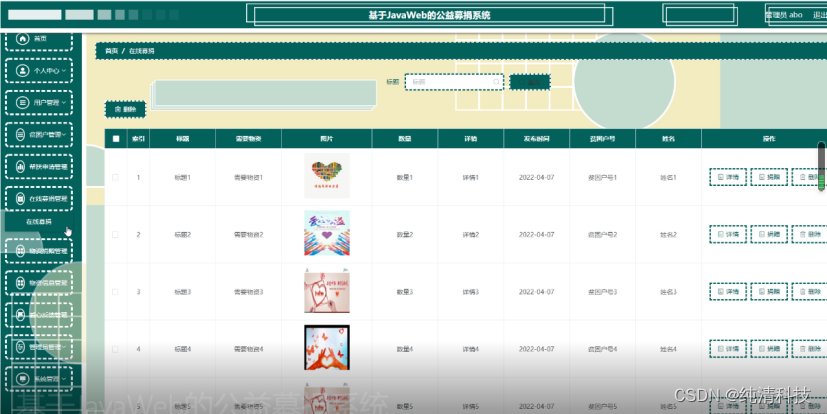Check the checkbox for row 标题1
The width and height of the screenshot is (827, 414).
(x=116, y=178)
